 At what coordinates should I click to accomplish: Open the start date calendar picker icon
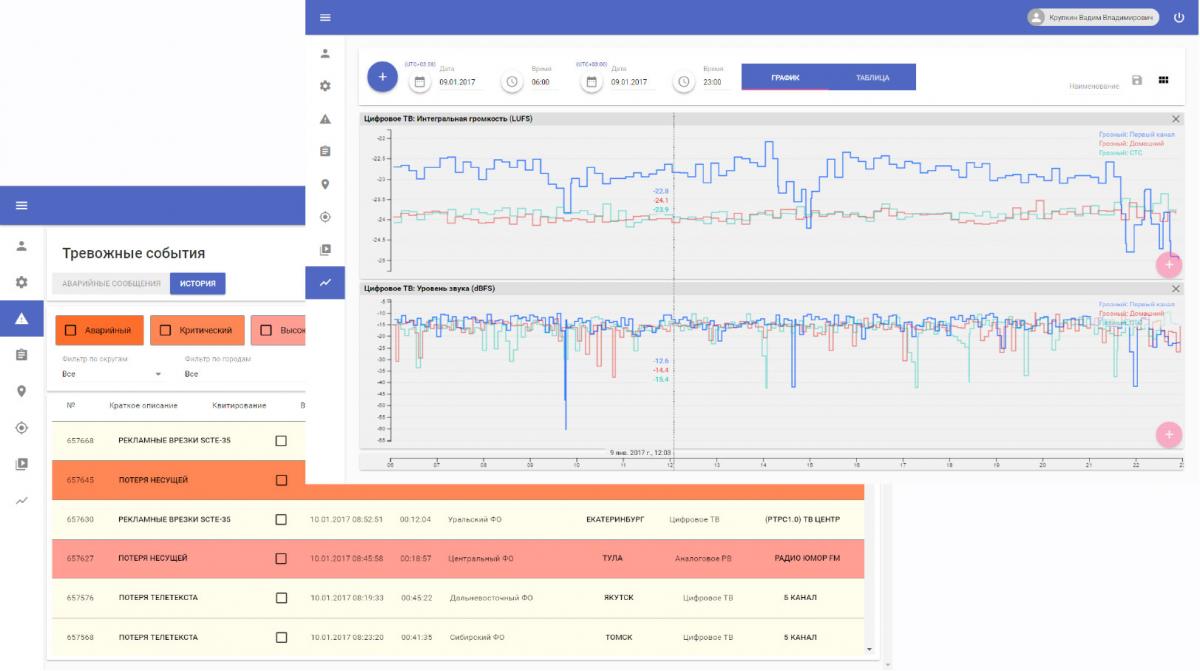click(420, 81)
